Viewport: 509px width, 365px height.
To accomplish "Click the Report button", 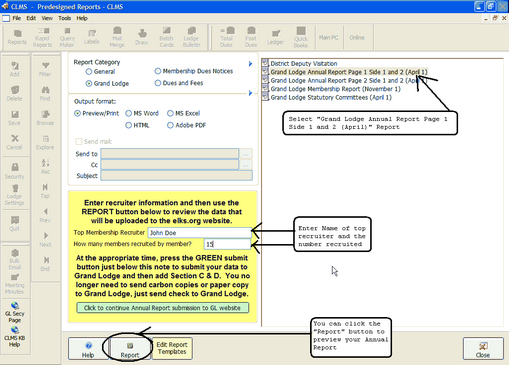I will (130, 348).
